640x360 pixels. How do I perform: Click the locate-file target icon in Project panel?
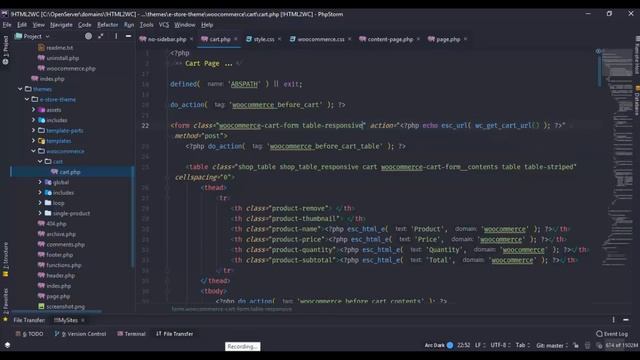coord(88,36)
